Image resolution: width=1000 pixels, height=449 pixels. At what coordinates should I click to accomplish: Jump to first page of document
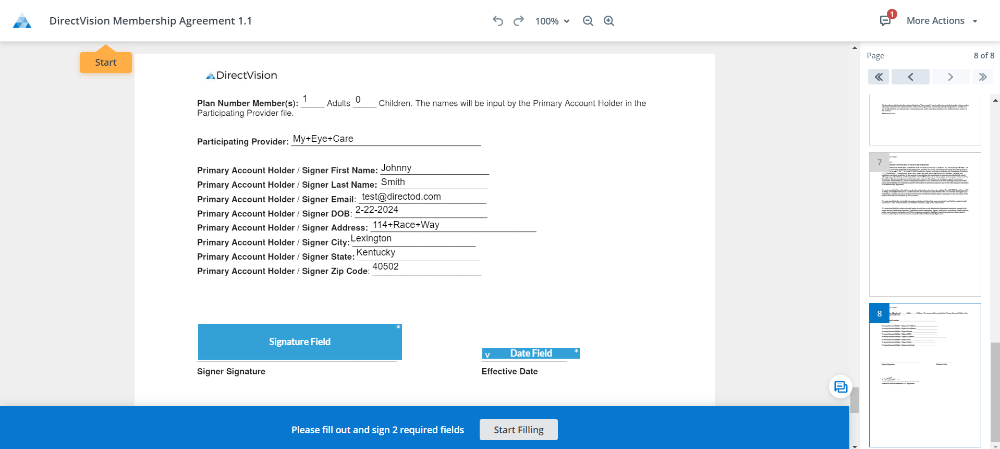point(877,77)
